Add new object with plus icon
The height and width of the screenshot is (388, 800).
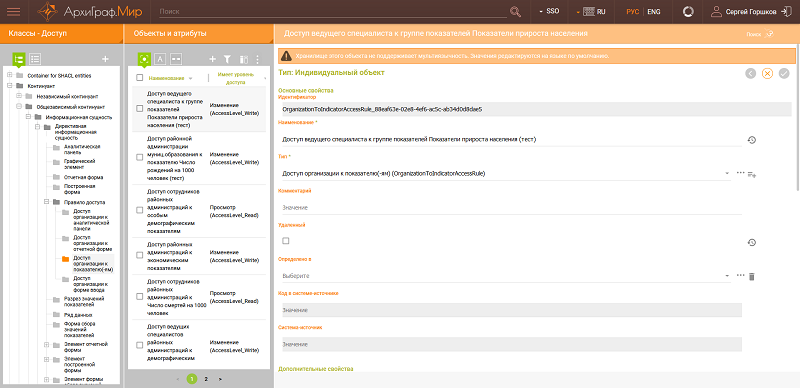click(x=213, y=59)
